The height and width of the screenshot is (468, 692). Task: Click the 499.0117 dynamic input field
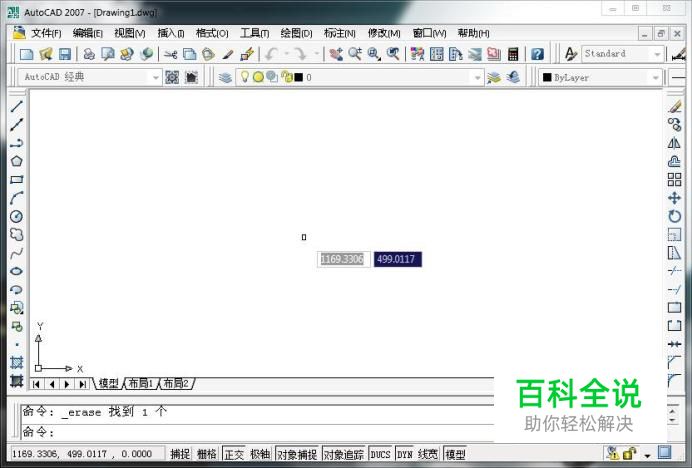point(398,259)
